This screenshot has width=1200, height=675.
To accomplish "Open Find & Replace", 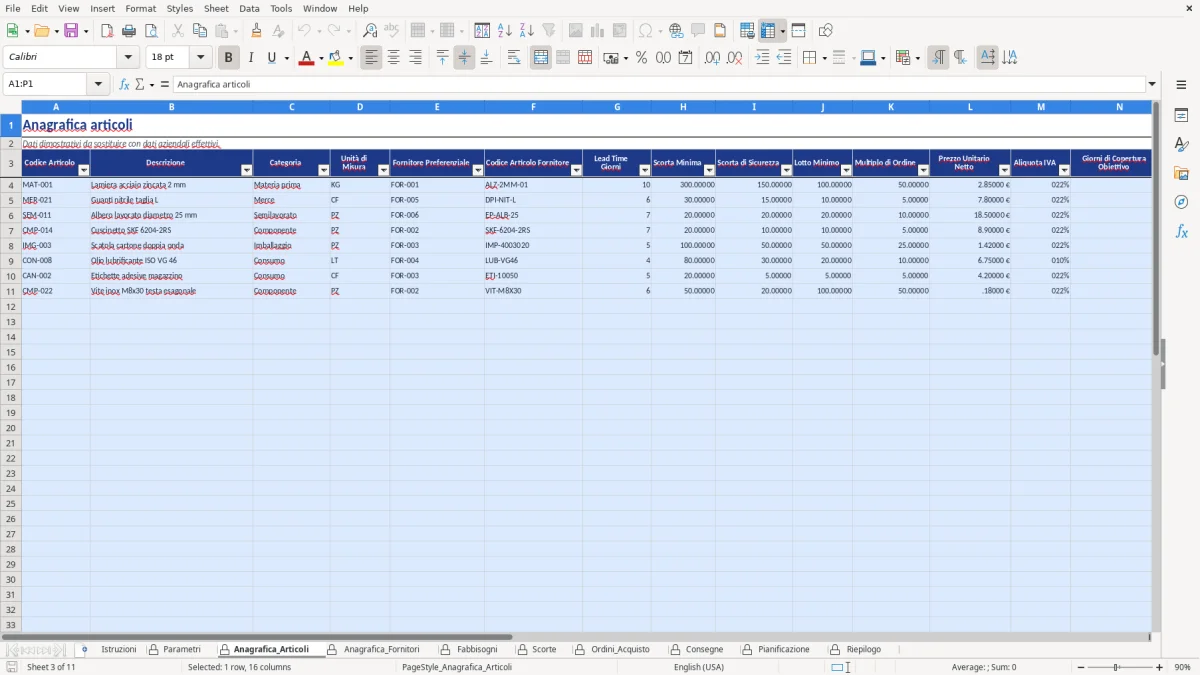I will pyautogui.click(x=370, y=31).
